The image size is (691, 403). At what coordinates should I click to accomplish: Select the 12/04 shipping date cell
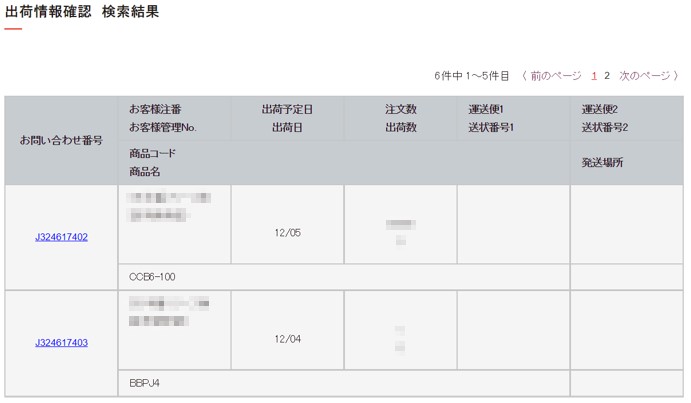click(287, 330)
